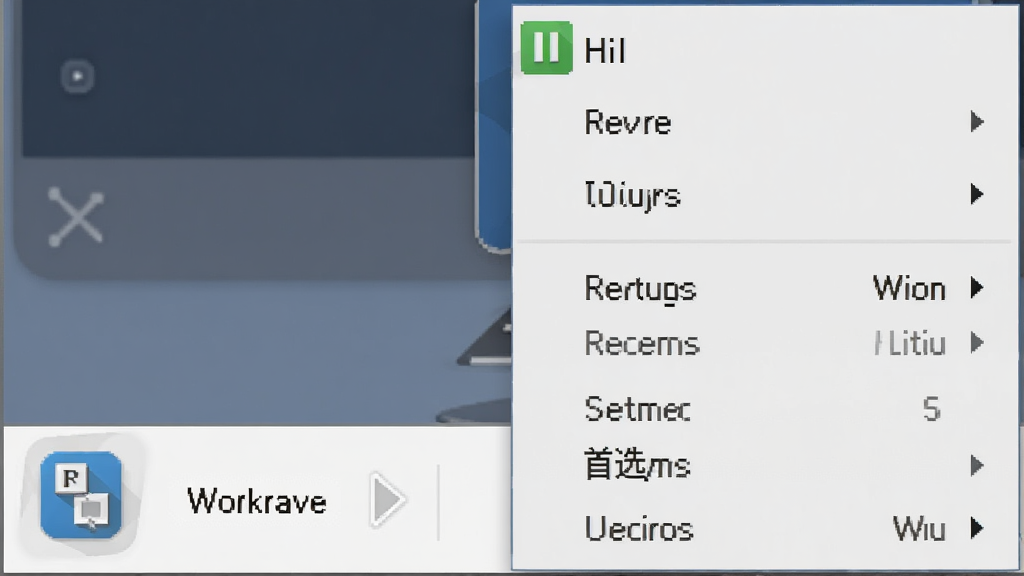Open the Revre submenu
This screenshot has width=1024, height=576.
pos(764,122)
